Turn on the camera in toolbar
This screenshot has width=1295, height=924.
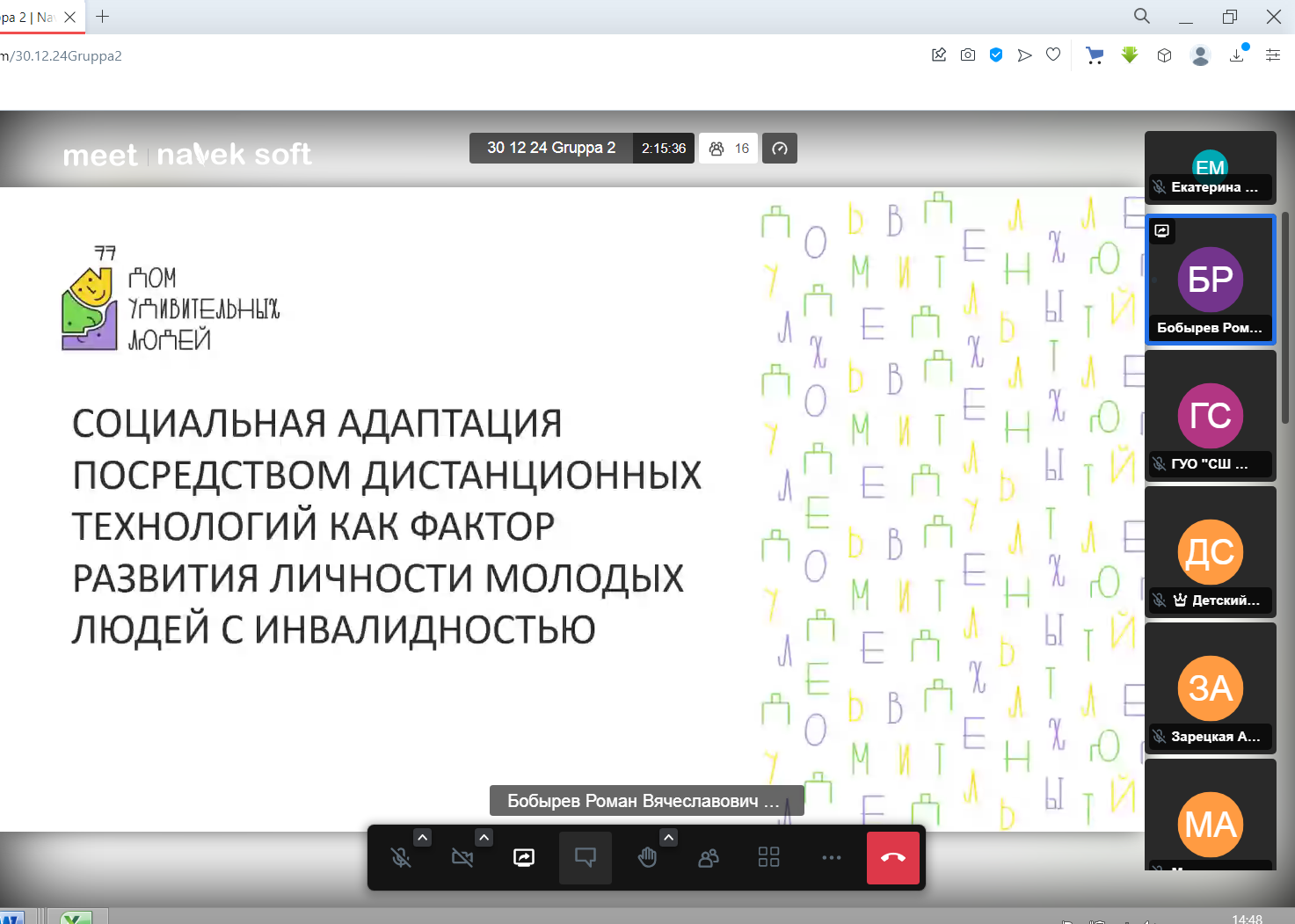[462, 857]
